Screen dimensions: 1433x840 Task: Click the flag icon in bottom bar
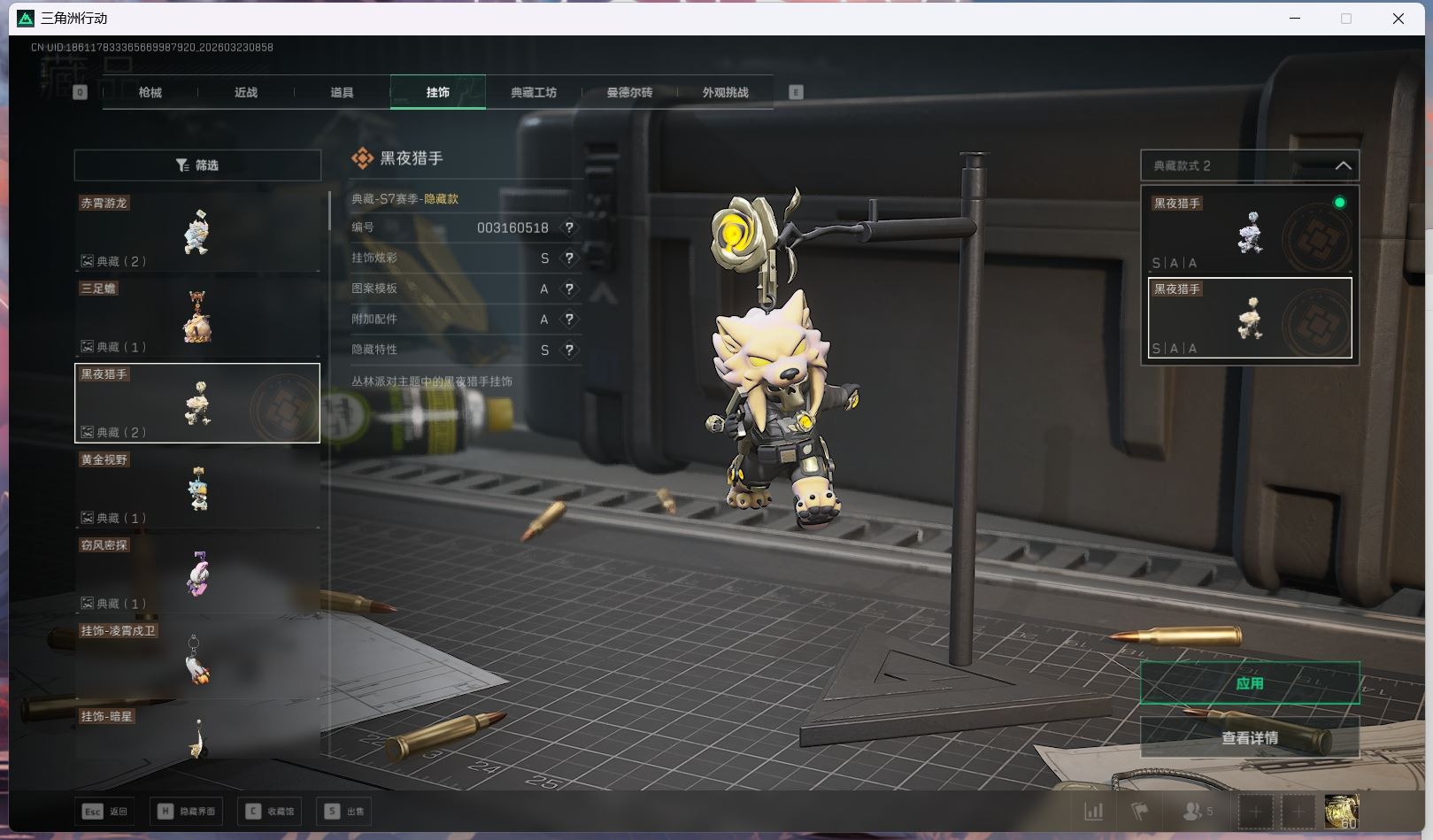1140,811
